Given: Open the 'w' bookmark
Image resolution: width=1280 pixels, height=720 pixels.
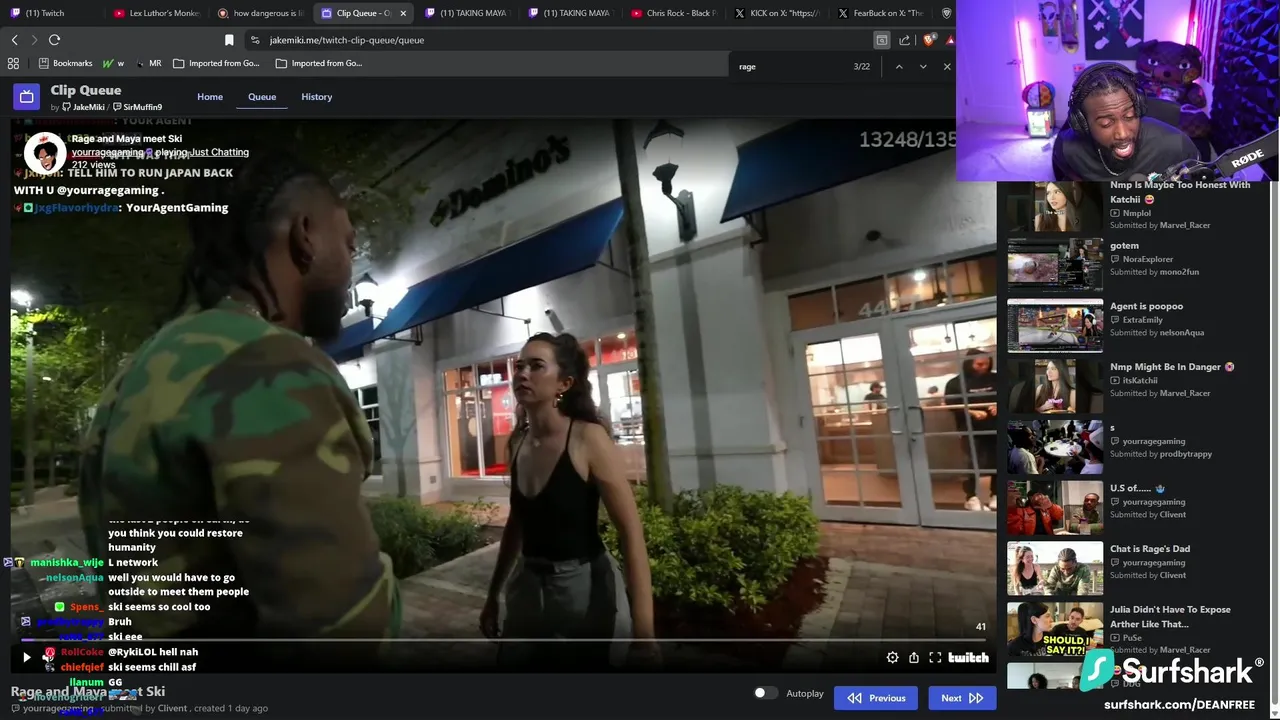Looking at the screenshot, I should coord(113,63).
